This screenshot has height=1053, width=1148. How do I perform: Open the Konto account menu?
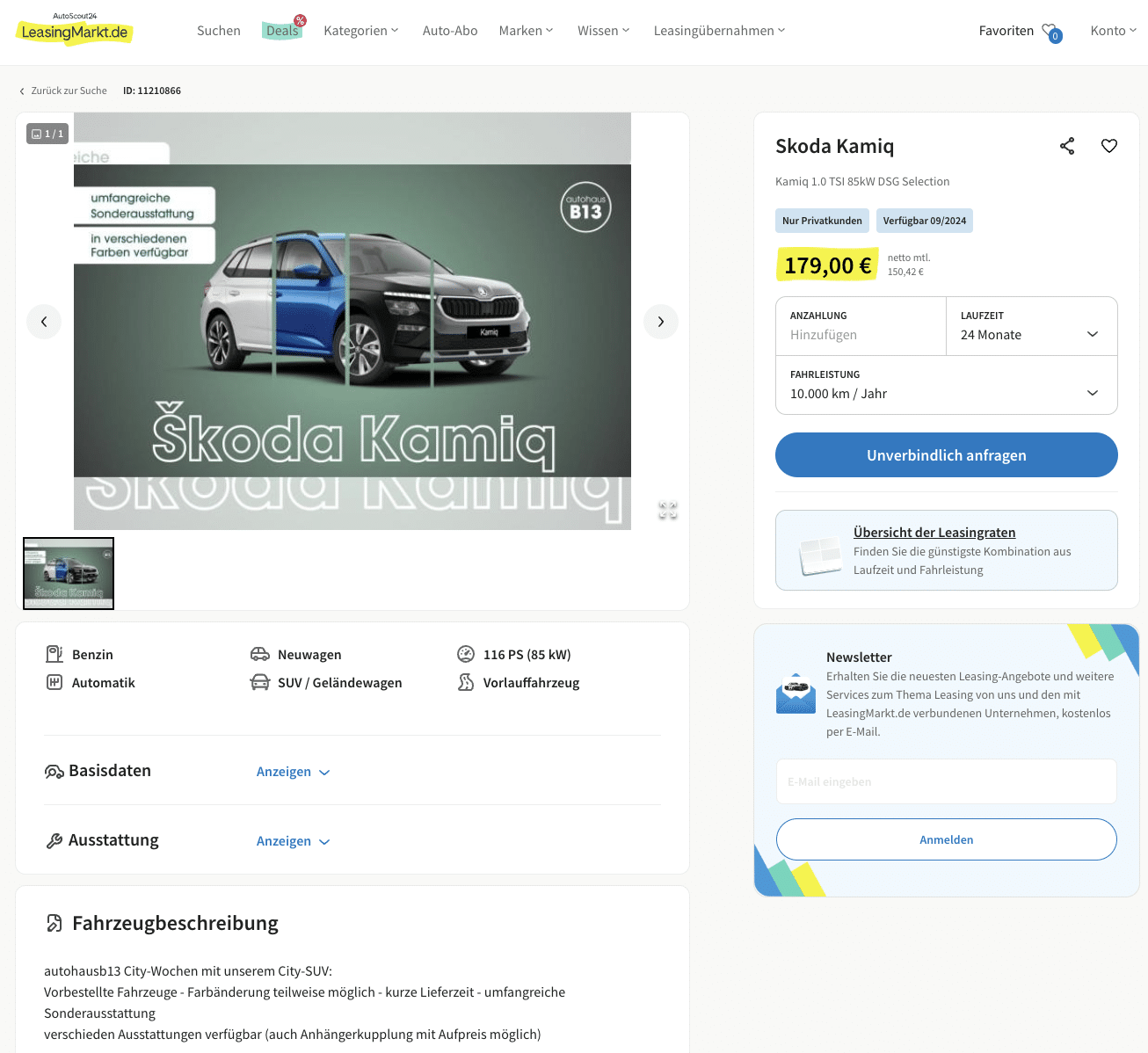(1114, 31)
